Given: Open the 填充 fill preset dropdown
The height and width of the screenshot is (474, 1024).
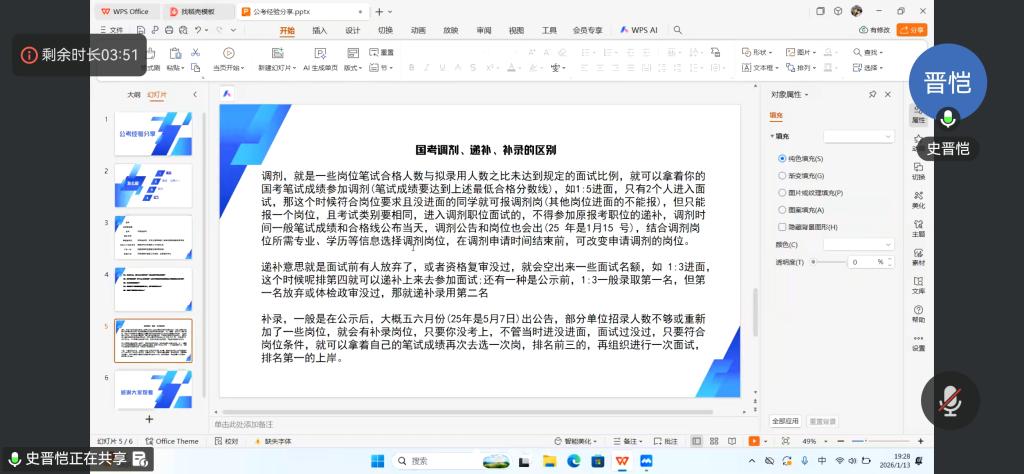Looking at the screenshot, I should (858, 136).
